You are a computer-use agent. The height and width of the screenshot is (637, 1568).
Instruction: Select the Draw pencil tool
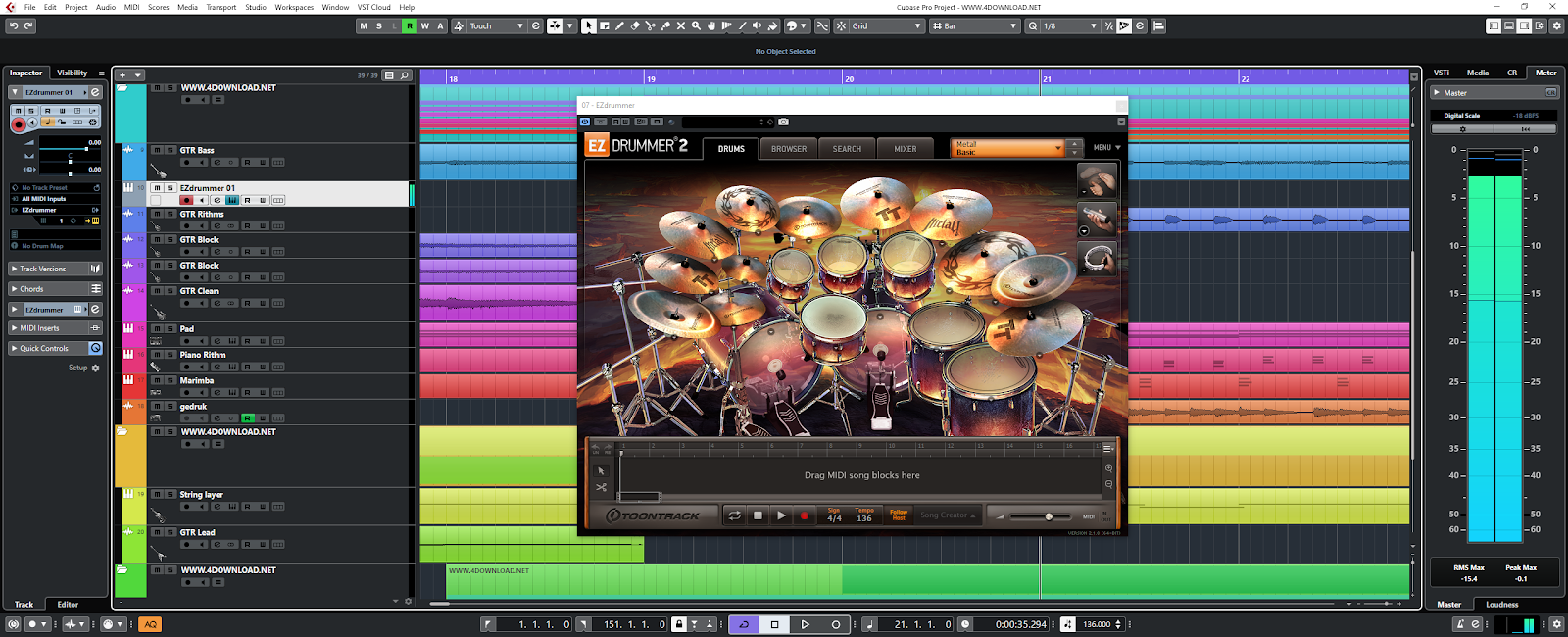[619, 26]
